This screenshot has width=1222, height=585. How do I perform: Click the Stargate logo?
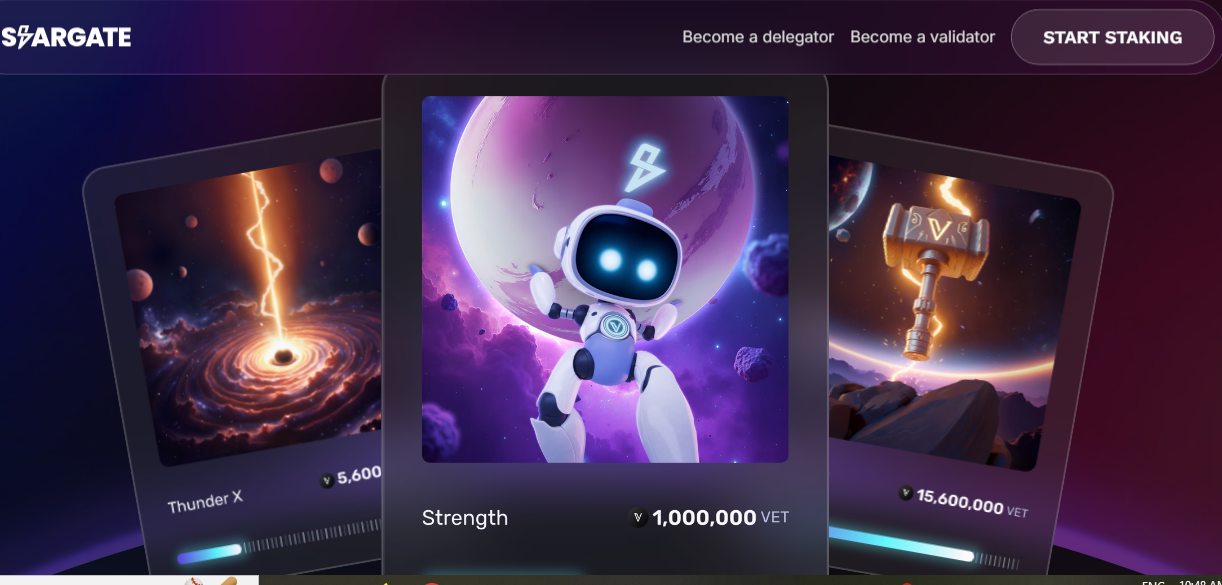click(66, 37)
